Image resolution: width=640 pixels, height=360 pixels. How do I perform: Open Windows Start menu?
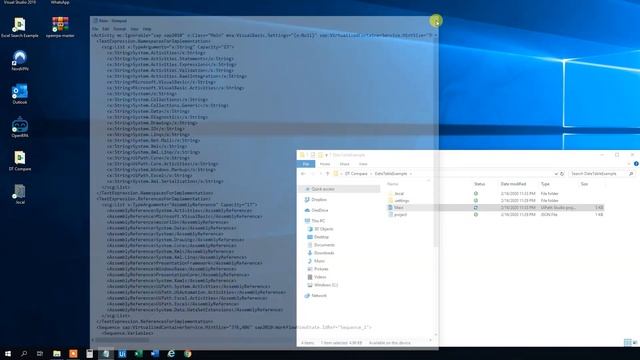tap(8, 353)
